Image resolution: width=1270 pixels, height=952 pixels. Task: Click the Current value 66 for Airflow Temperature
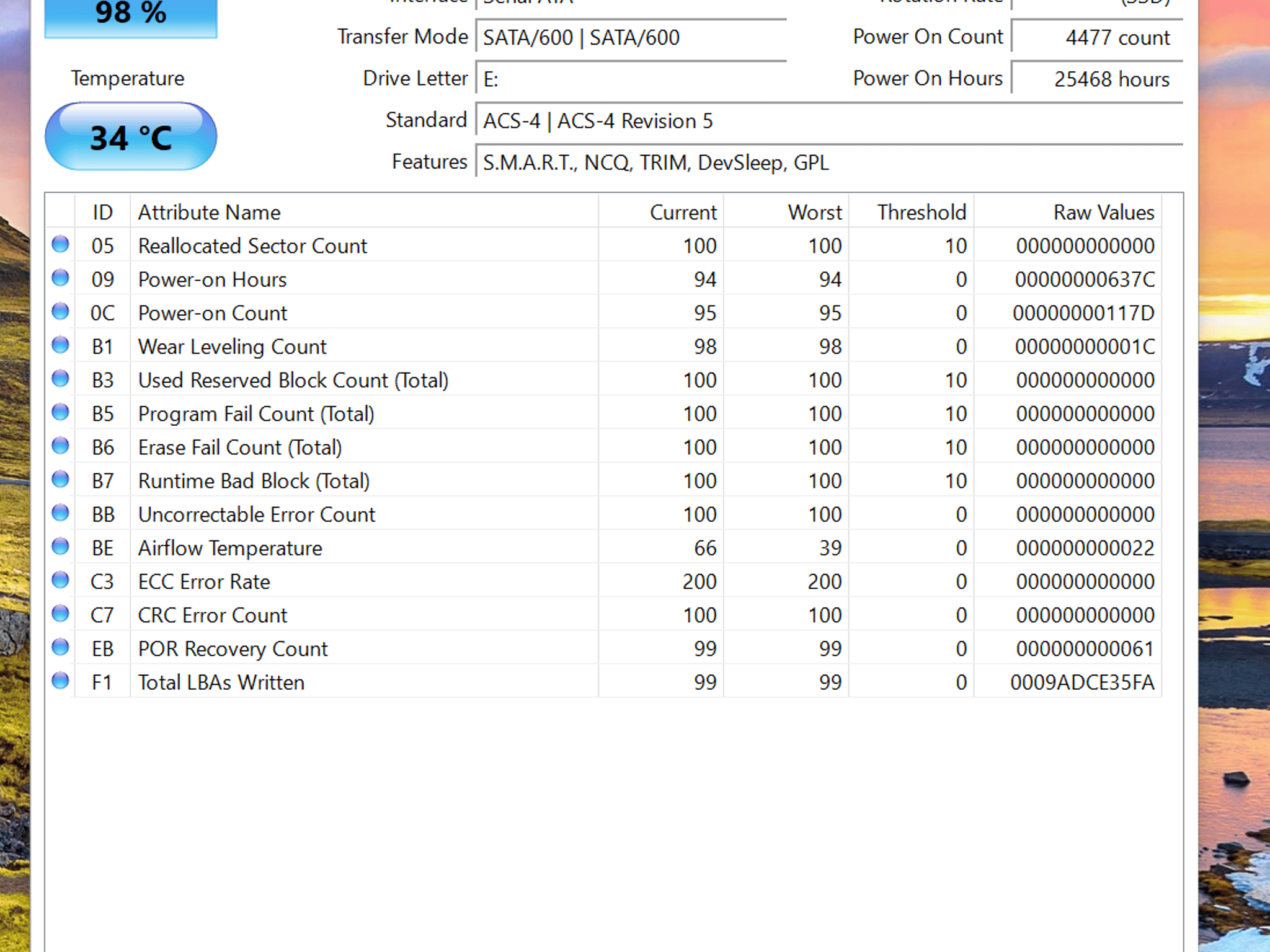(x=705, y=549)
